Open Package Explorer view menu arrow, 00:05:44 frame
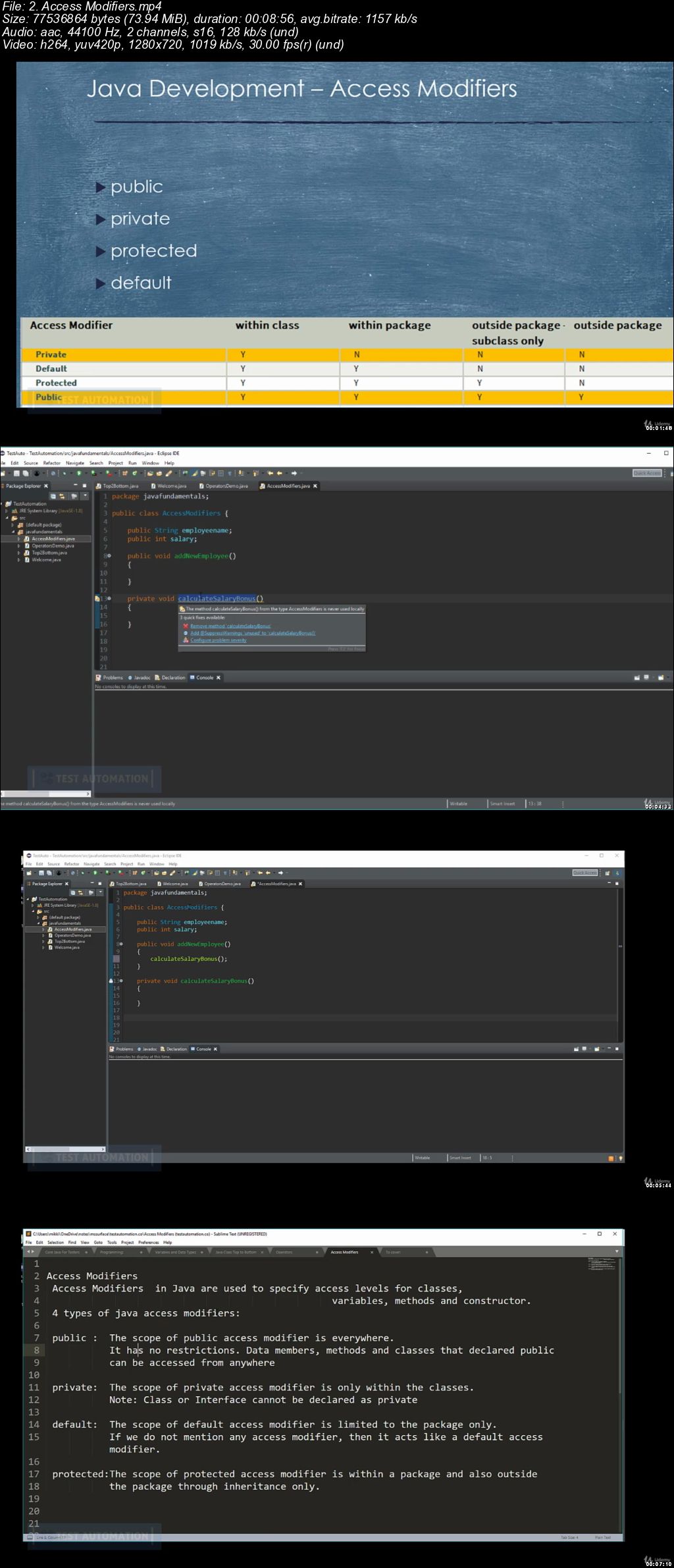 (100, 892)
